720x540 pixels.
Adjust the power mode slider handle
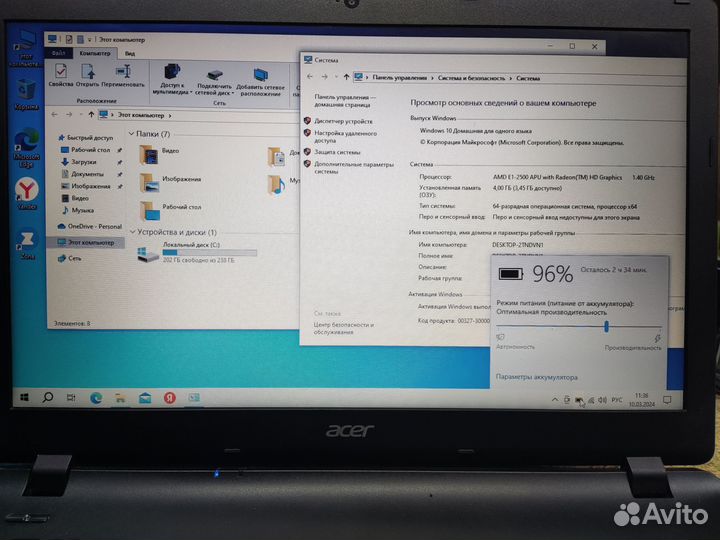click(607, 326)
